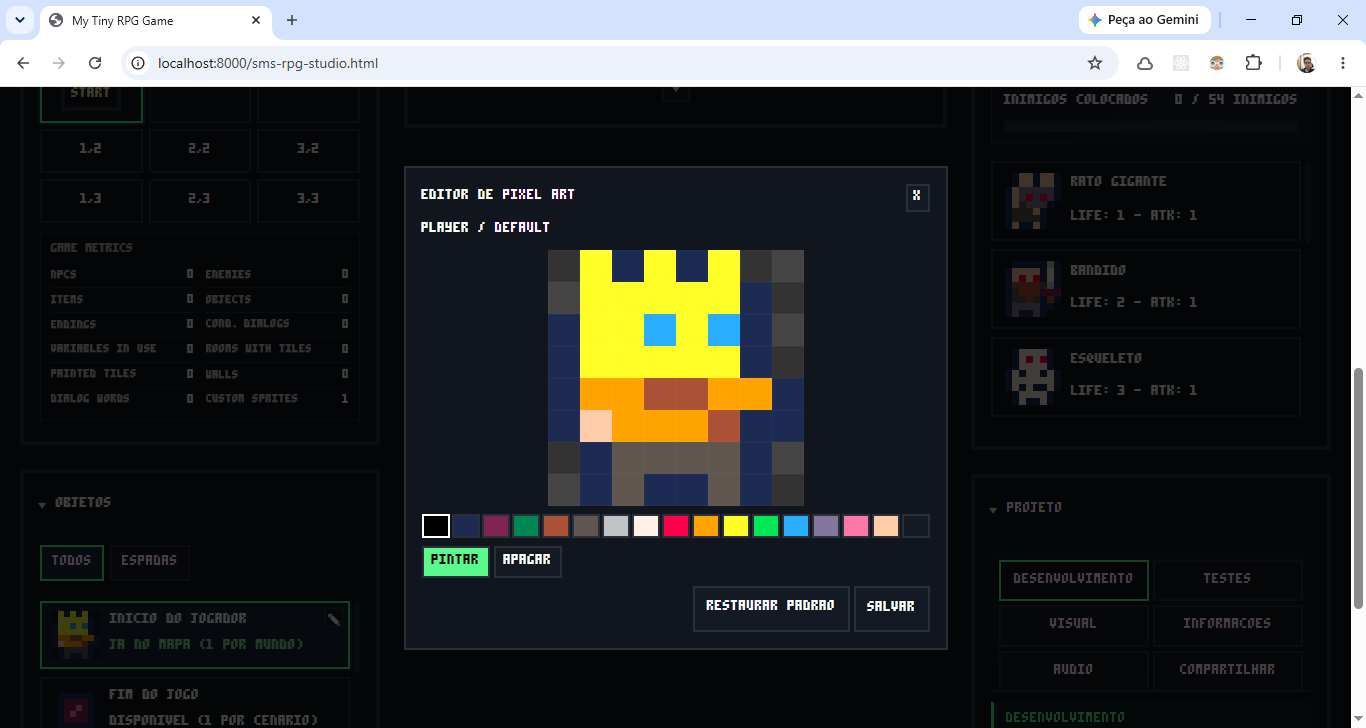Open the Chrome profile avatar

coord(1306,63)
